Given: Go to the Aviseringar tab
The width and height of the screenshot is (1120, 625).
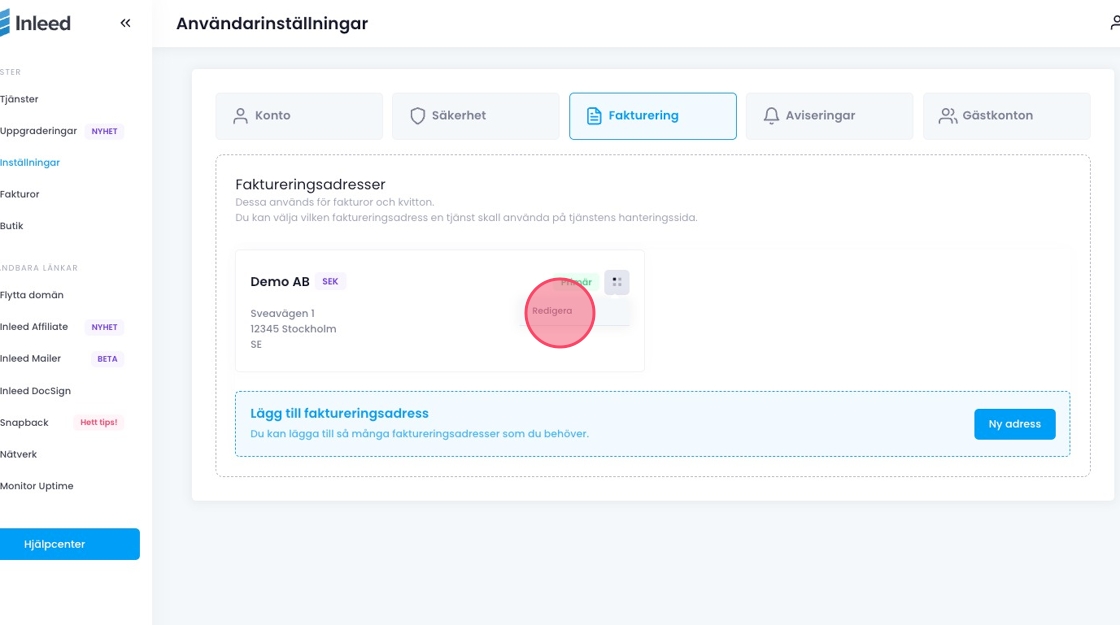Looking at the screenshot, I should click(x=829, y=116).
